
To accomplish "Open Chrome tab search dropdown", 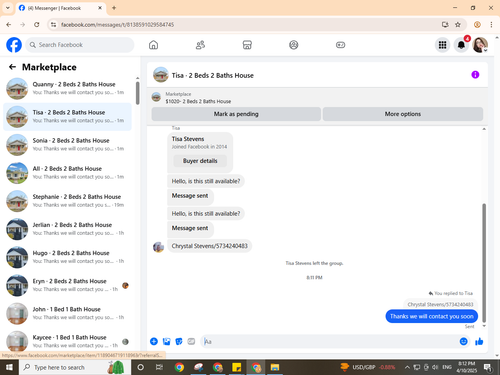I will [x=8, y=8].
